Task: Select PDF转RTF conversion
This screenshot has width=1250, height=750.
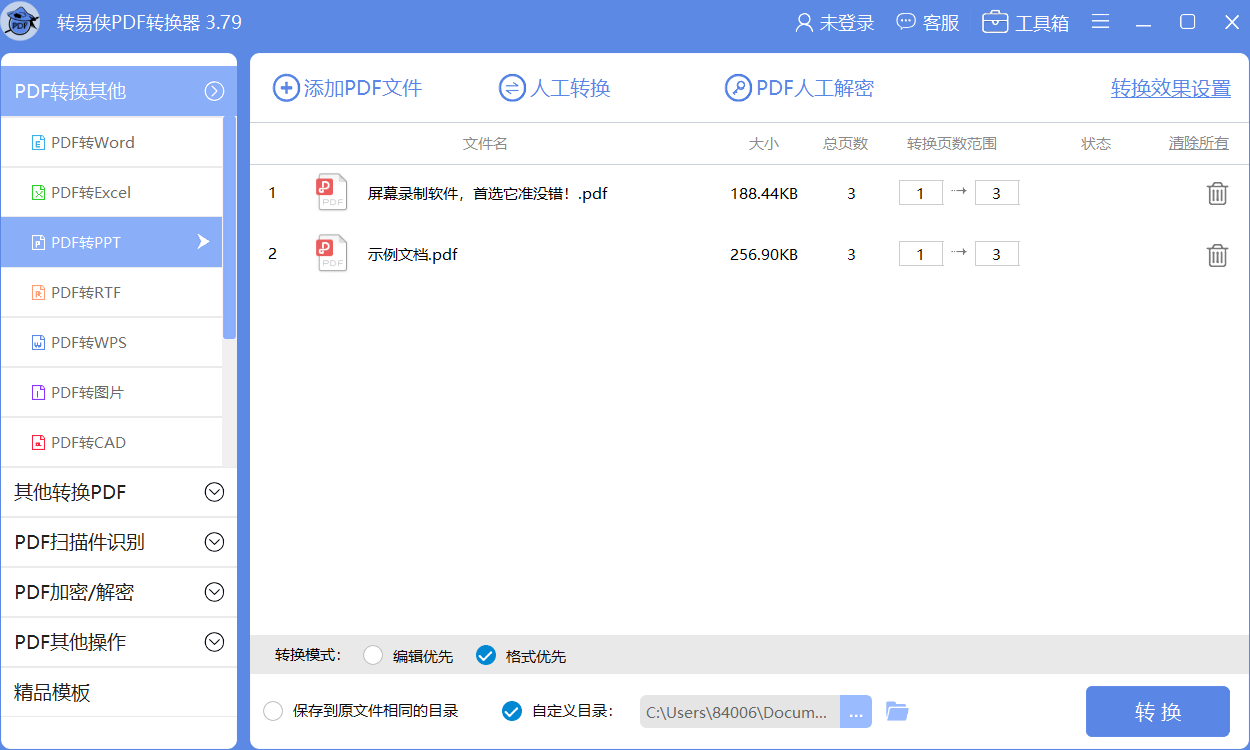Action: tap(111, 292)
